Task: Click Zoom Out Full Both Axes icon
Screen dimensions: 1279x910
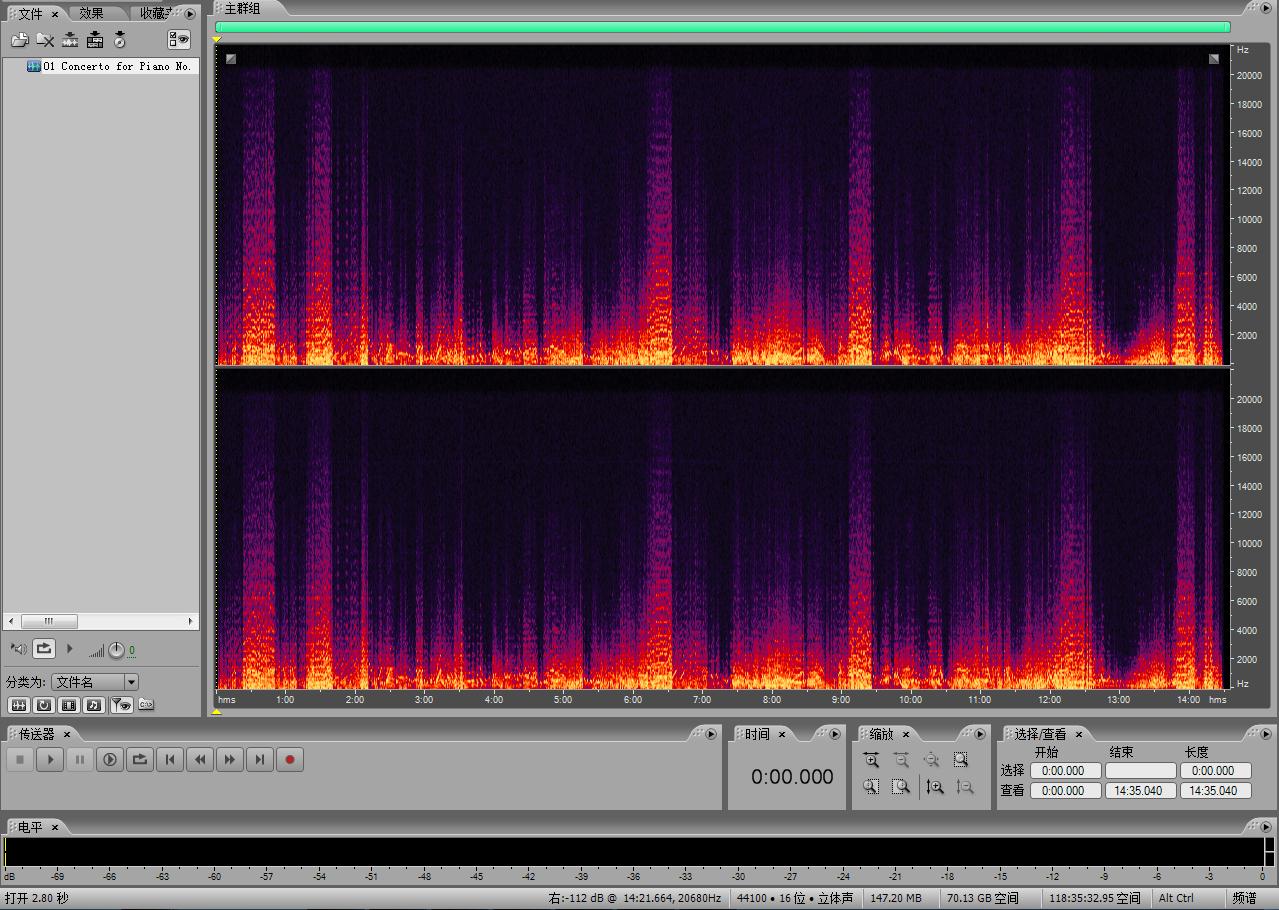Action: tap(931, 760)
